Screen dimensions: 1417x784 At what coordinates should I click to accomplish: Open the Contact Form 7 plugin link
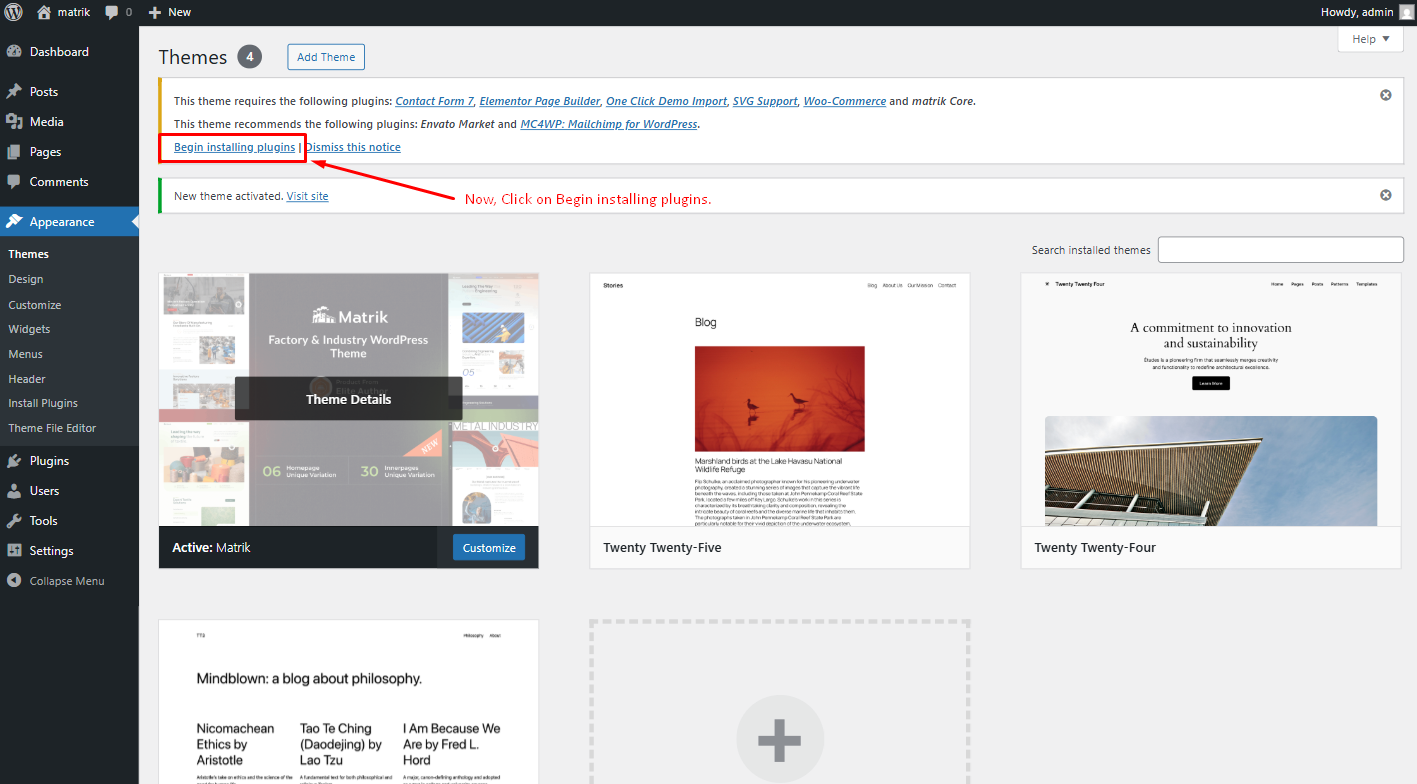point(434,101)
